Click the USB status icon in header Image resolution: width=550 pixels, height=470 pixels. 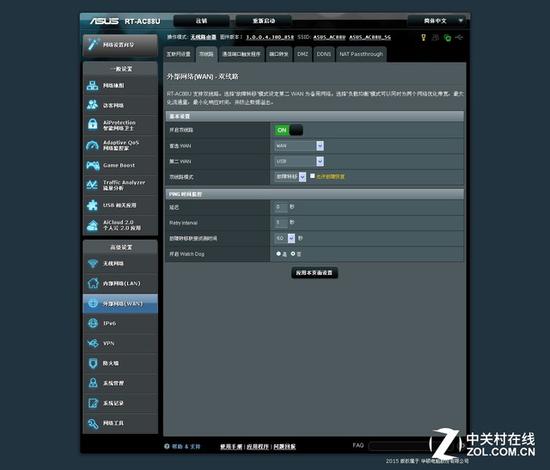point(459,37)
